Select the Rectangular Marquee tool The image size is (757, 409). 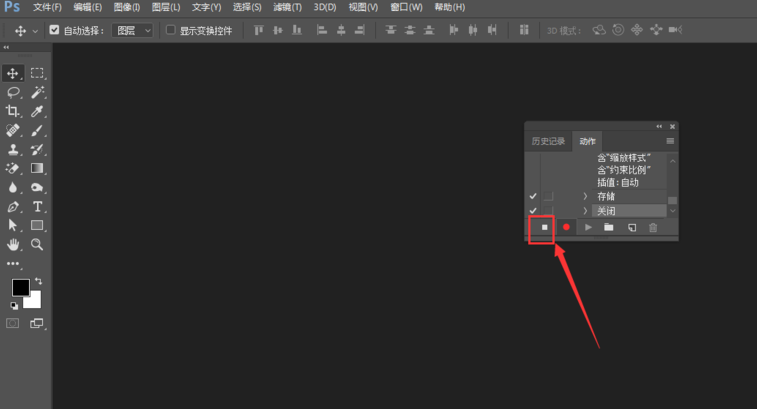37,73
